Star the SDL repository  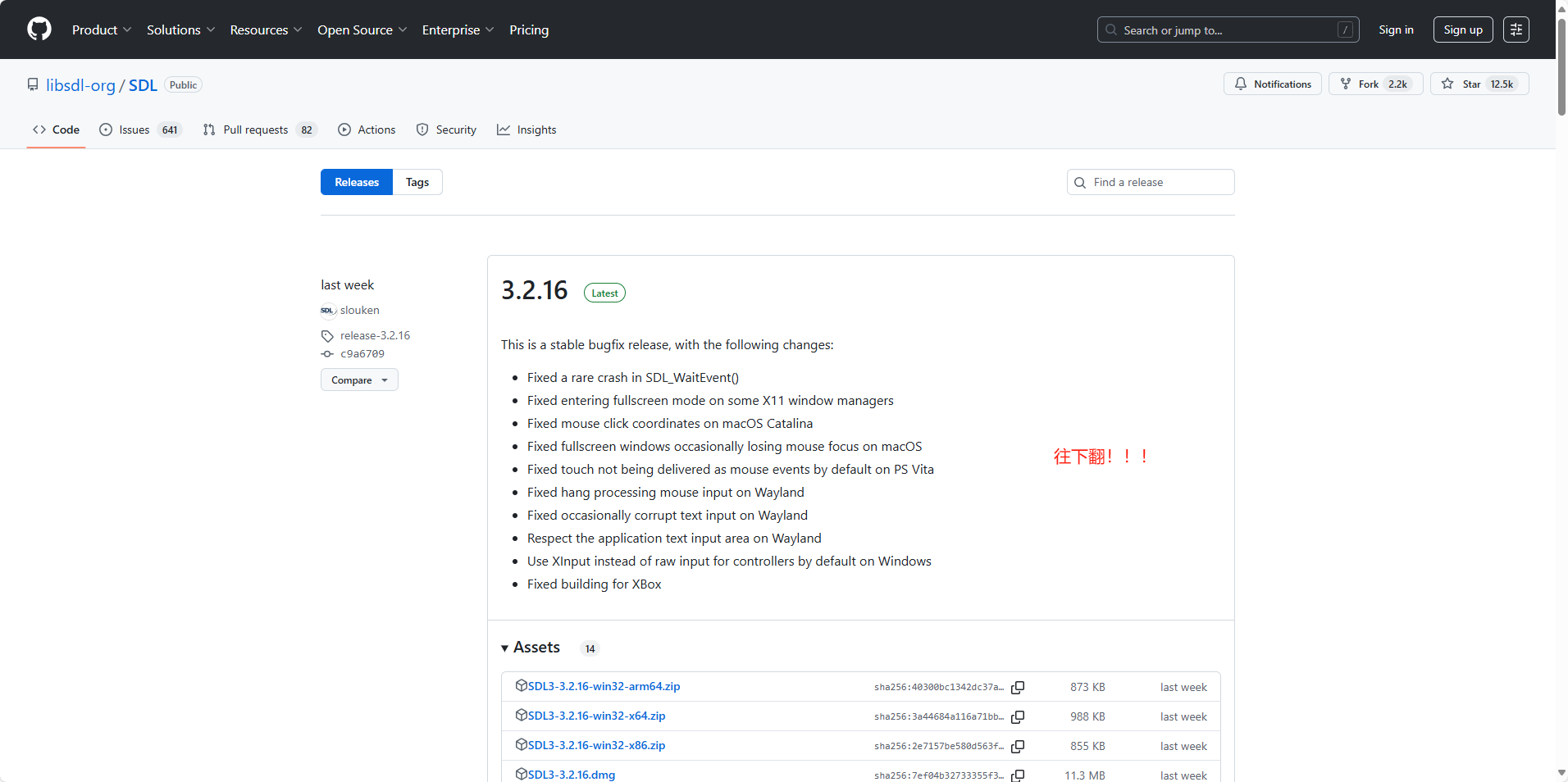coord(1479,84)
